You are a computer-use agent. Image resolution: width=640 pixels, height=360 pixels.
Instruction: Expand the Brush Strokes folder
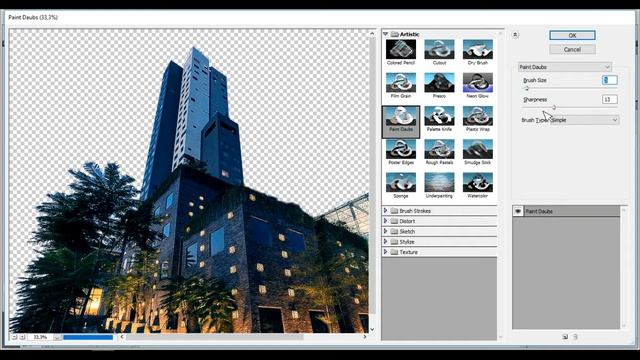tap(386, 211)
